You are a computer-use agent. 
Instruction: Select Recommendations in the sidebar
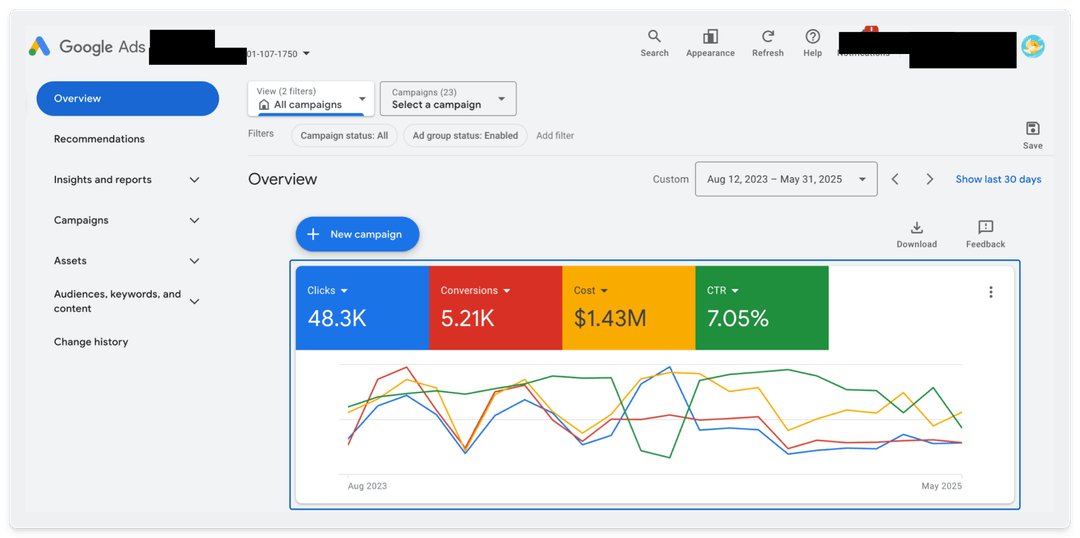99,139
